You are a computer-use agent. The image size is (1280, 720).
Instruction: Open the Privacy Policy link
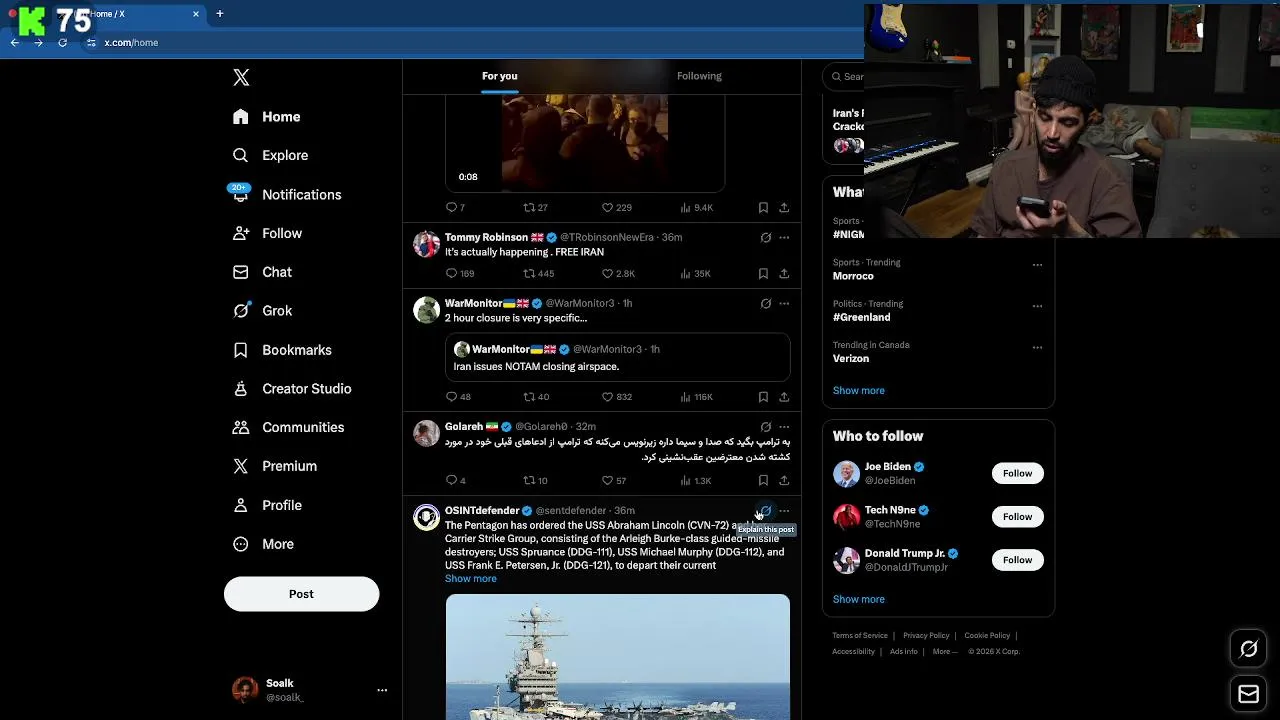tap(926, 636)
